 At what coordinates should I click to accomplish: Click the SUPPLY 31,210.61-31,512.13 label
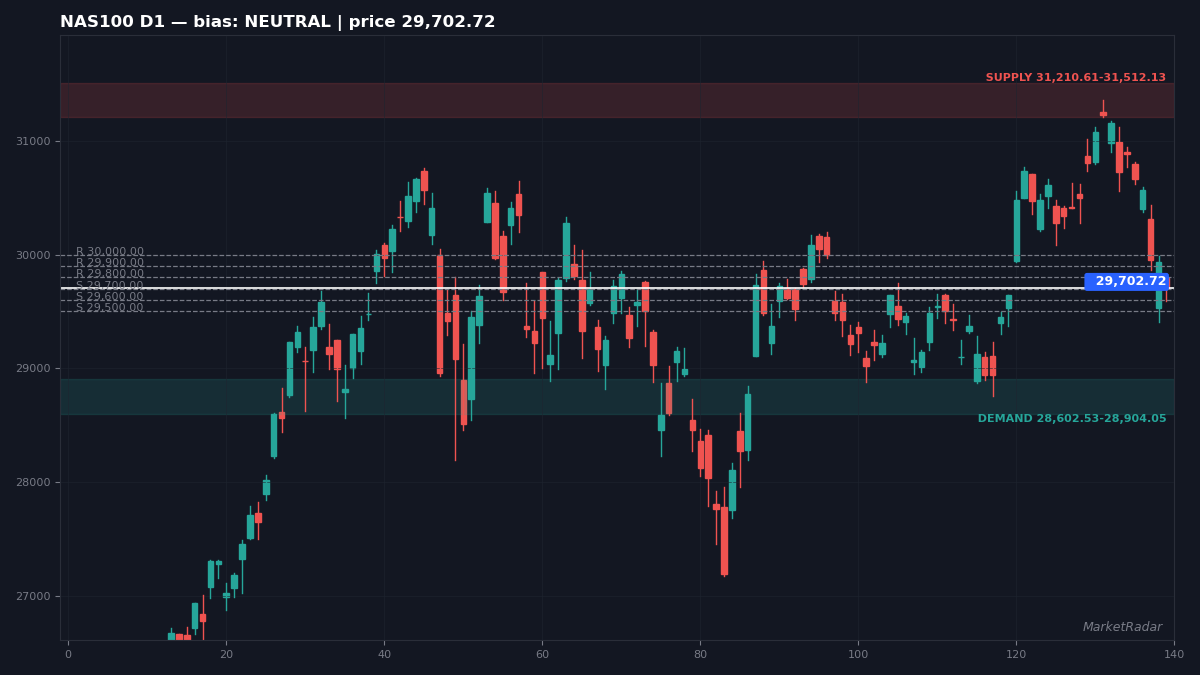1076,78
